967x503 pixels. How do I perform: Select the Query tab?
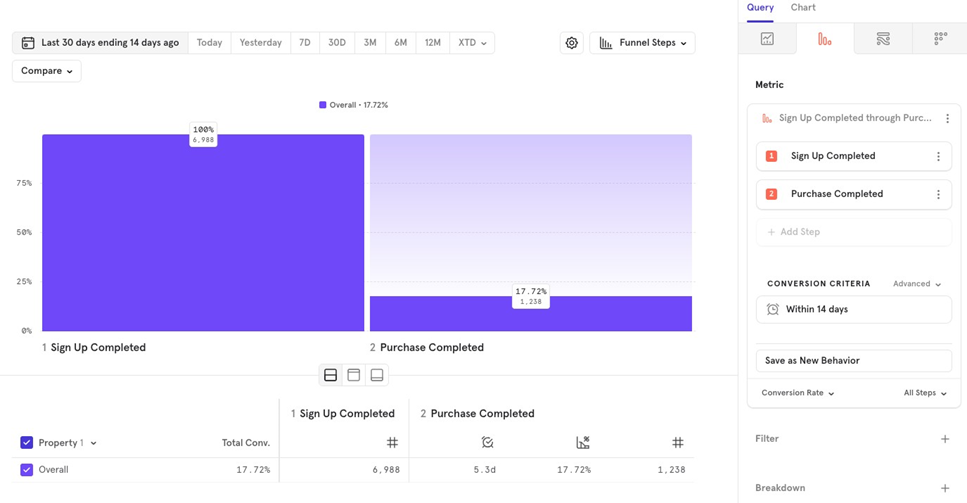[760, 8]
